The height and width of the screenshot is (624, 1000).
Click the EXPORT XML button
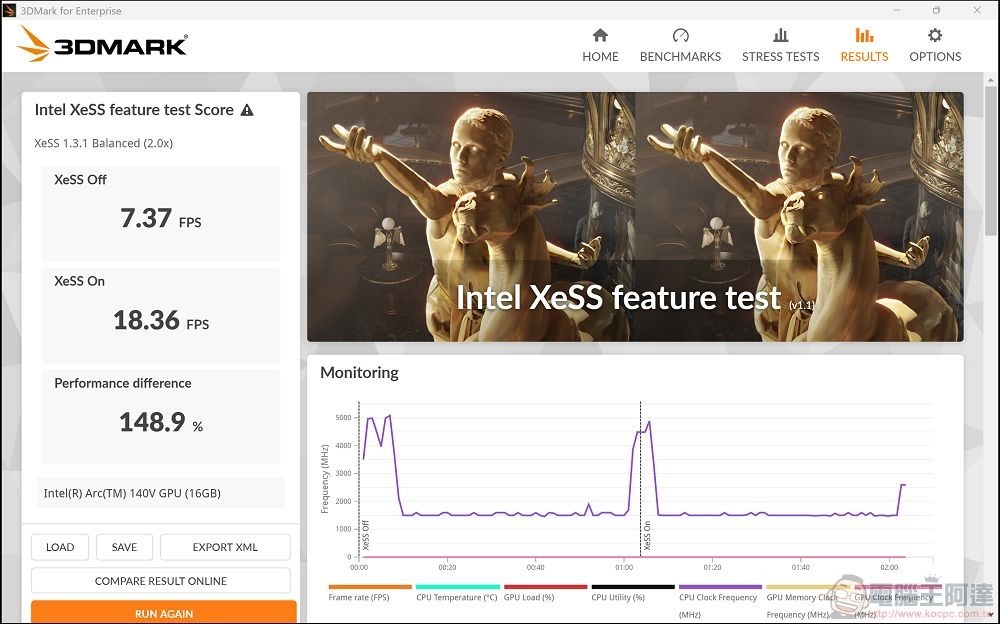point(225,547)
